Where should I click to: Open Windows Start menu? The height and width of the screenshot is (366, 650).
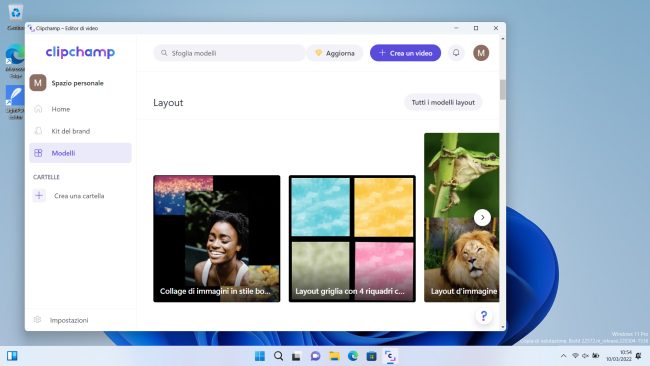[260, 356]
